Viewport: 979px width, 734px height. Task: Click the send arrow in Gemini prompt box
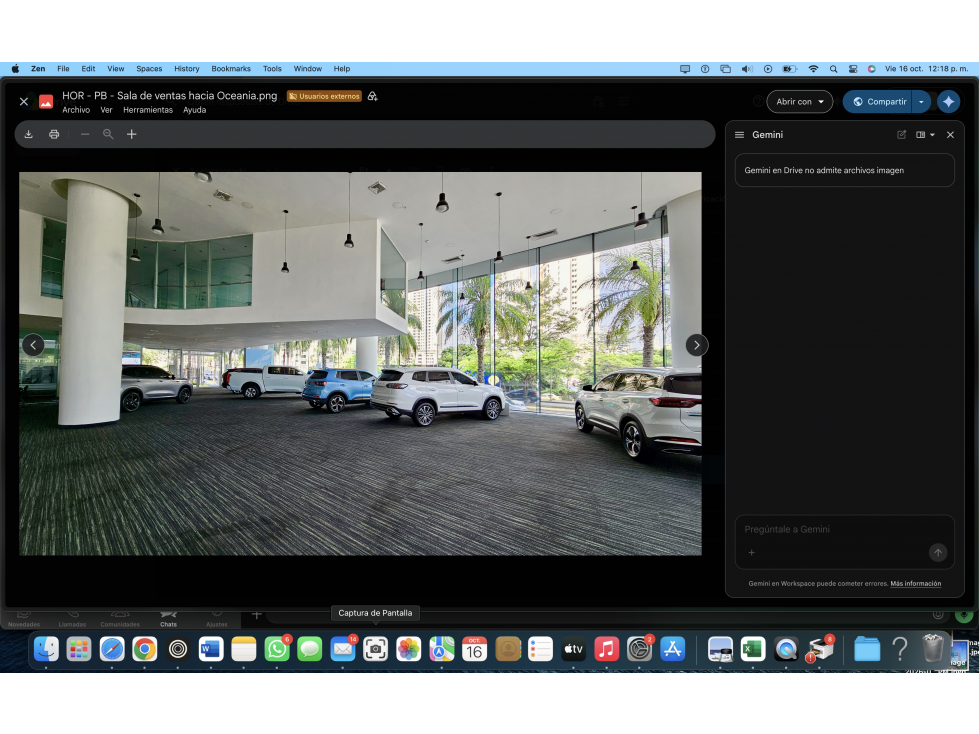938,552
